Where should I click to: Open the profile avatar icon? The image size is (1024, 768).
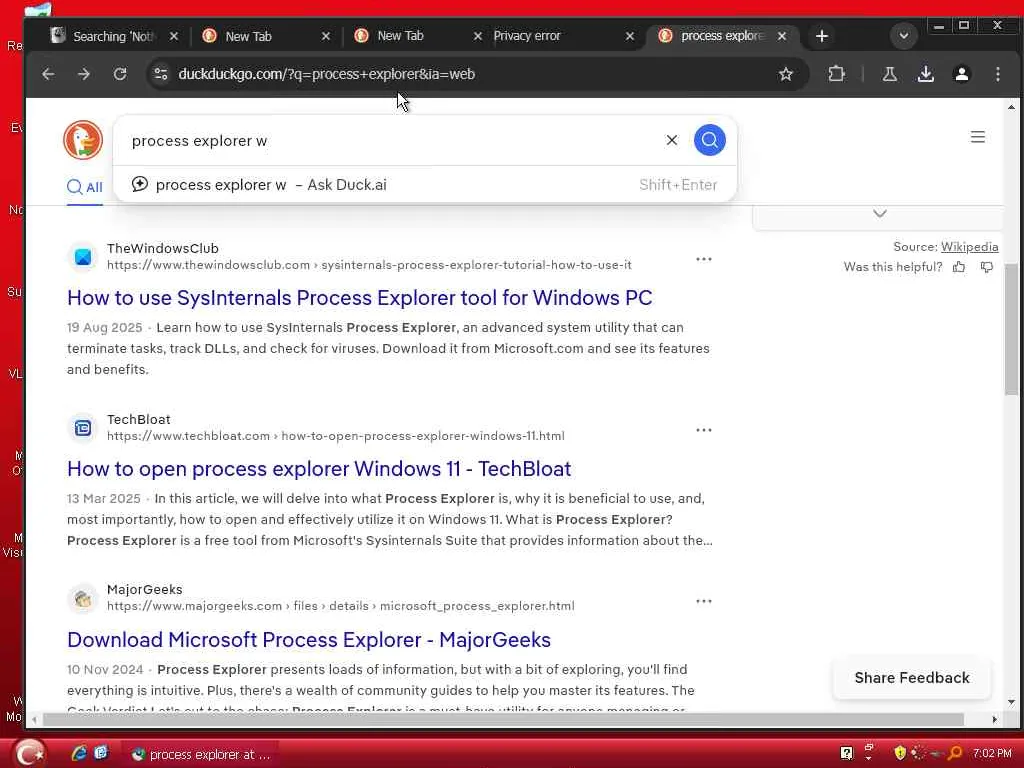[x=961, y=74]
